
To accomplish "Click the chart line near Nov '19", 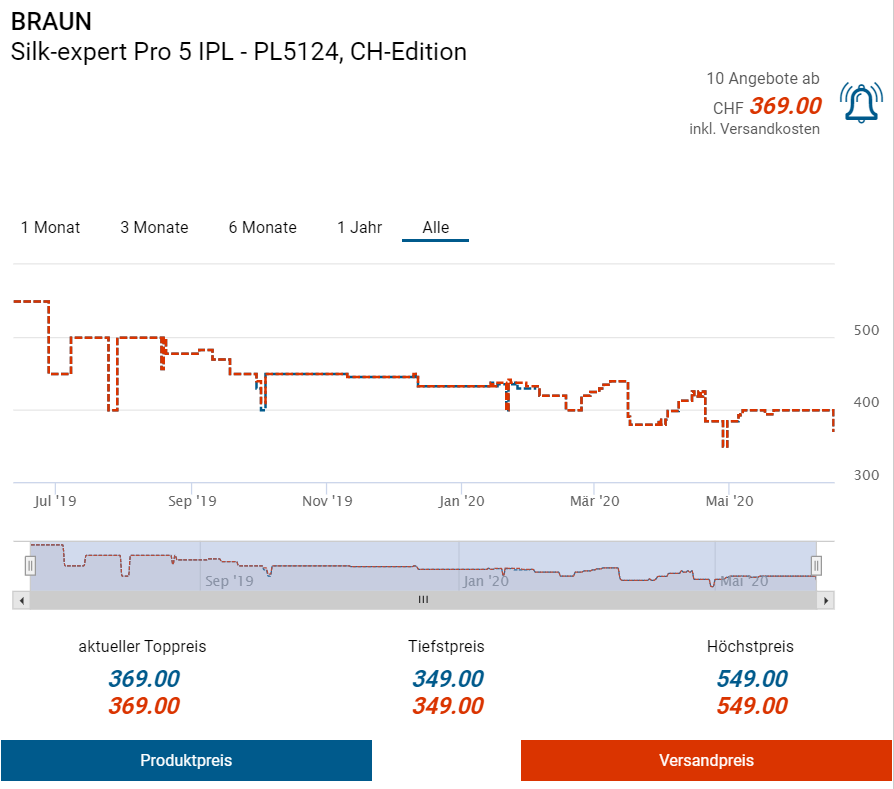I will (330, 374).
